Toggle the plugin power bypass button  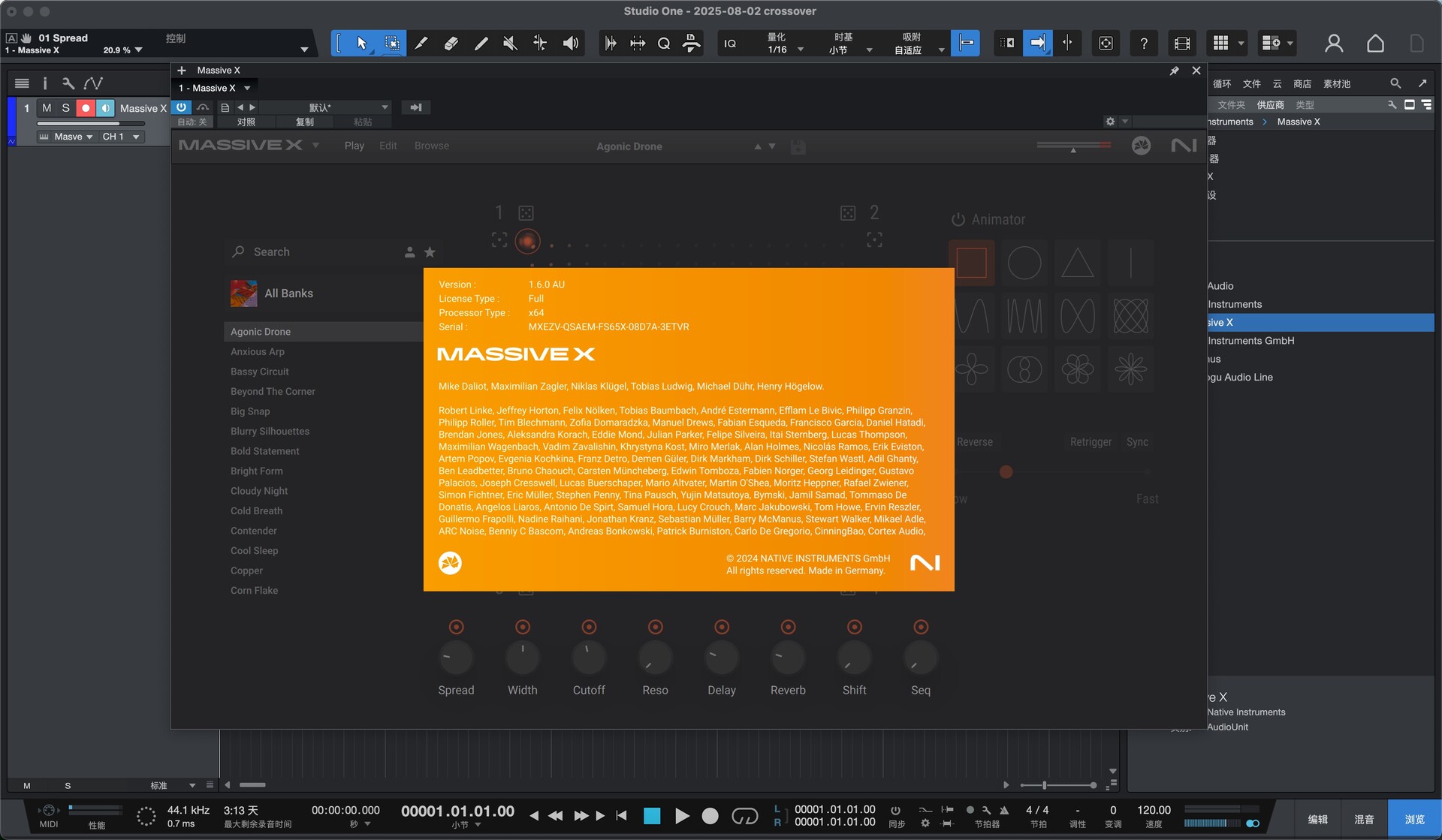click(181, 107)
